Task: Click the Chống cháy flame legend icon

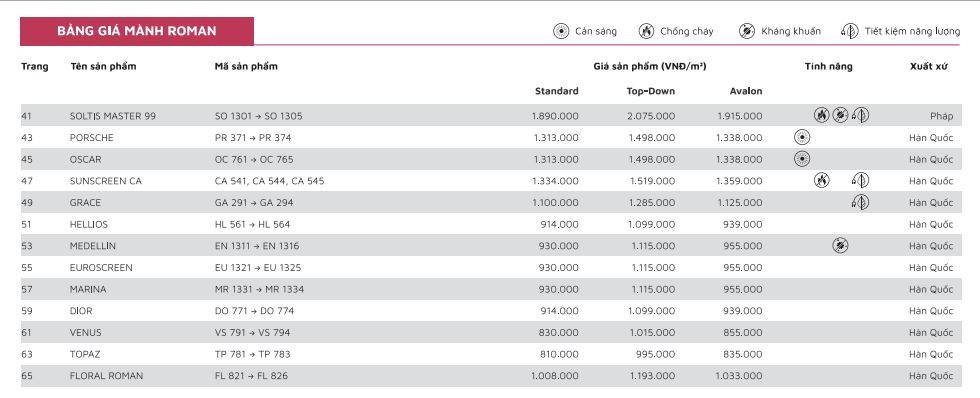Action: (x=646, y=31)
